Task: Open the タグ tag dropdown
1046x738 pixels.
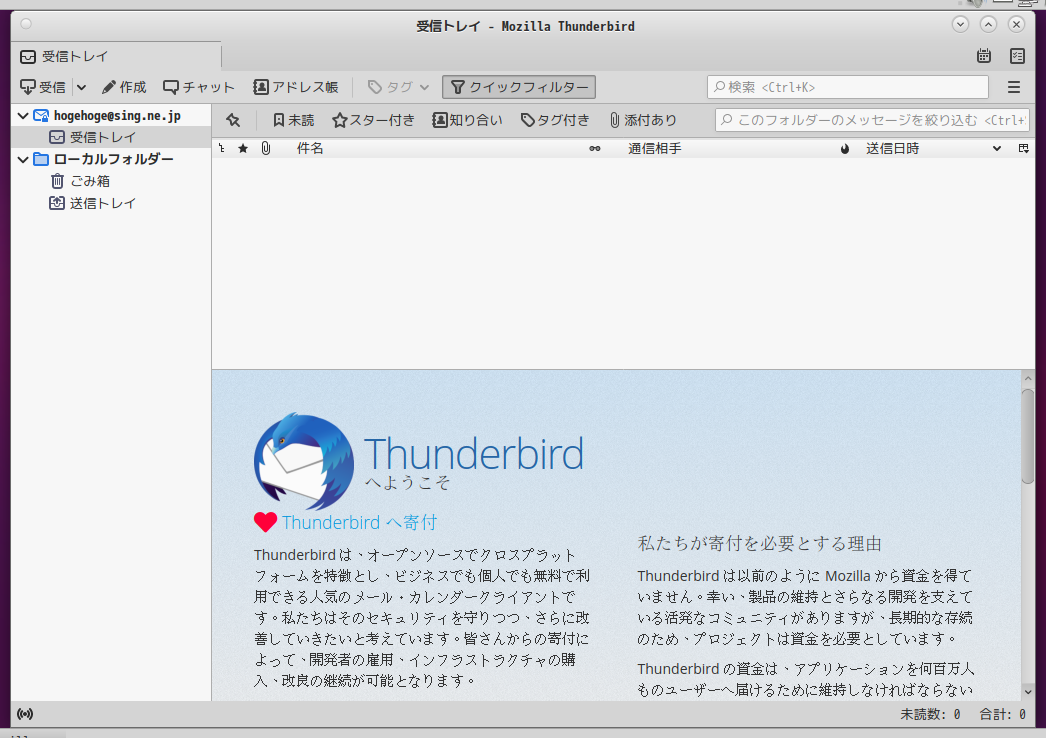Action: coord(398,87)
